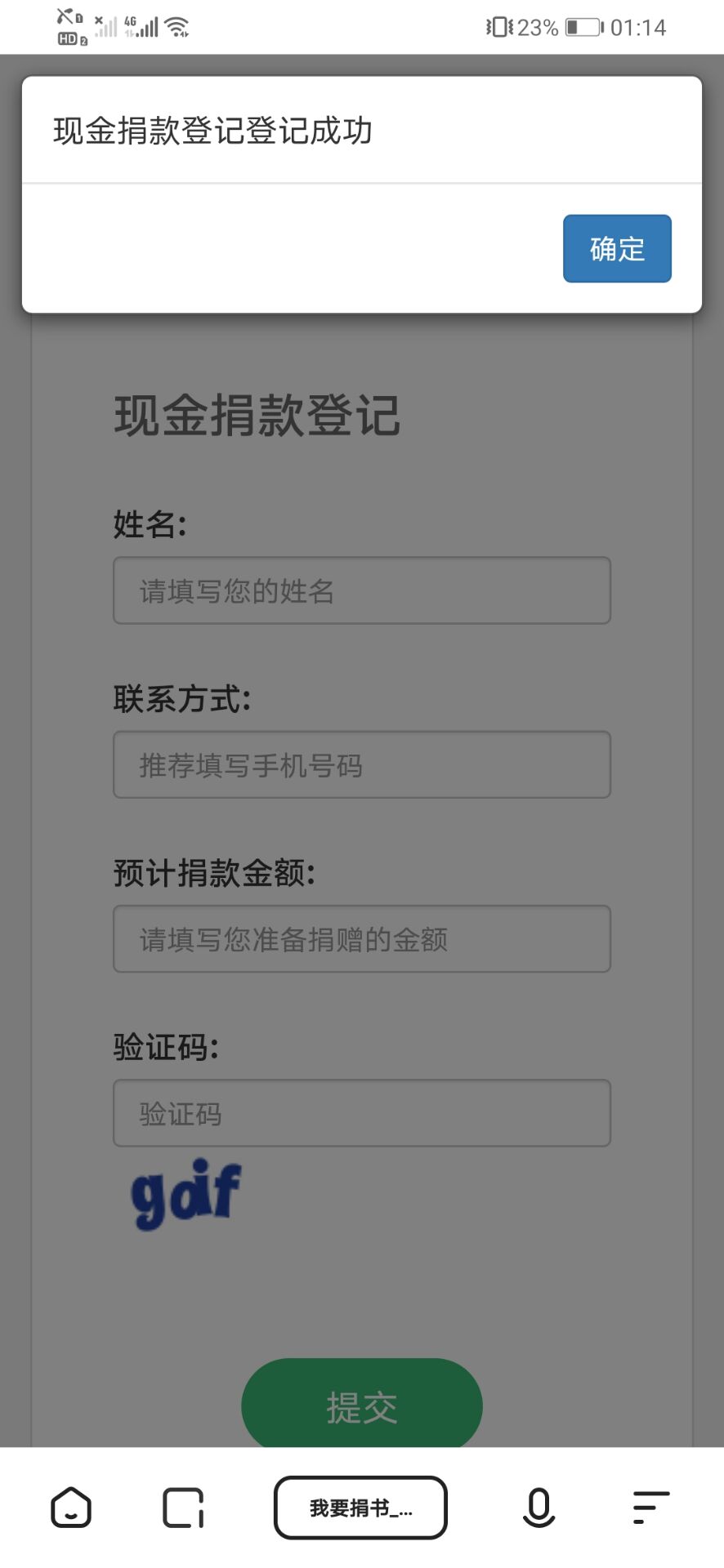Tap the 我要捐书 page title bar
This screenshot has width=724, height=1568.
(360, 1508)
